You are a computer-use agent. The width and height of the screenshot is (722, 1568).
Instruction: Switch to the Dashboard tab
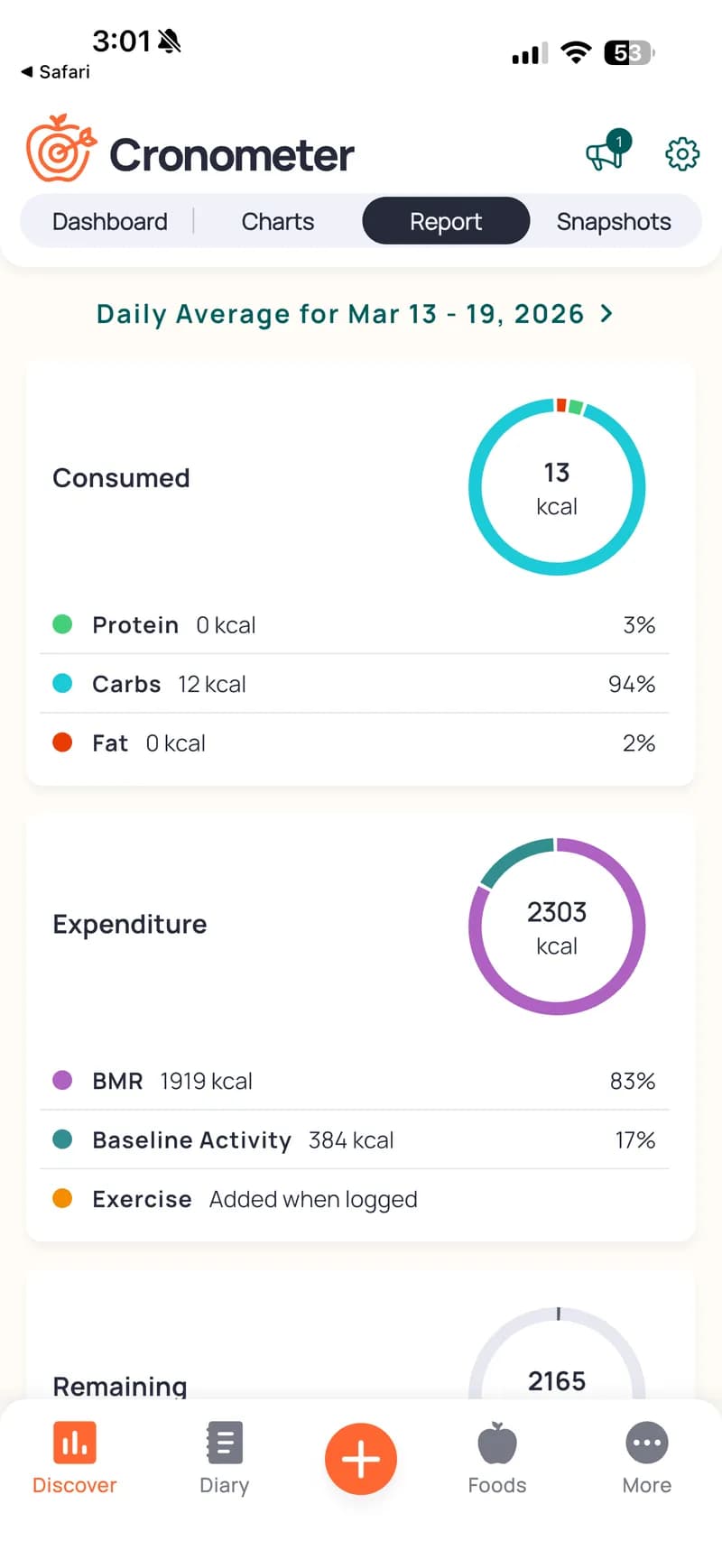[110, 222]
